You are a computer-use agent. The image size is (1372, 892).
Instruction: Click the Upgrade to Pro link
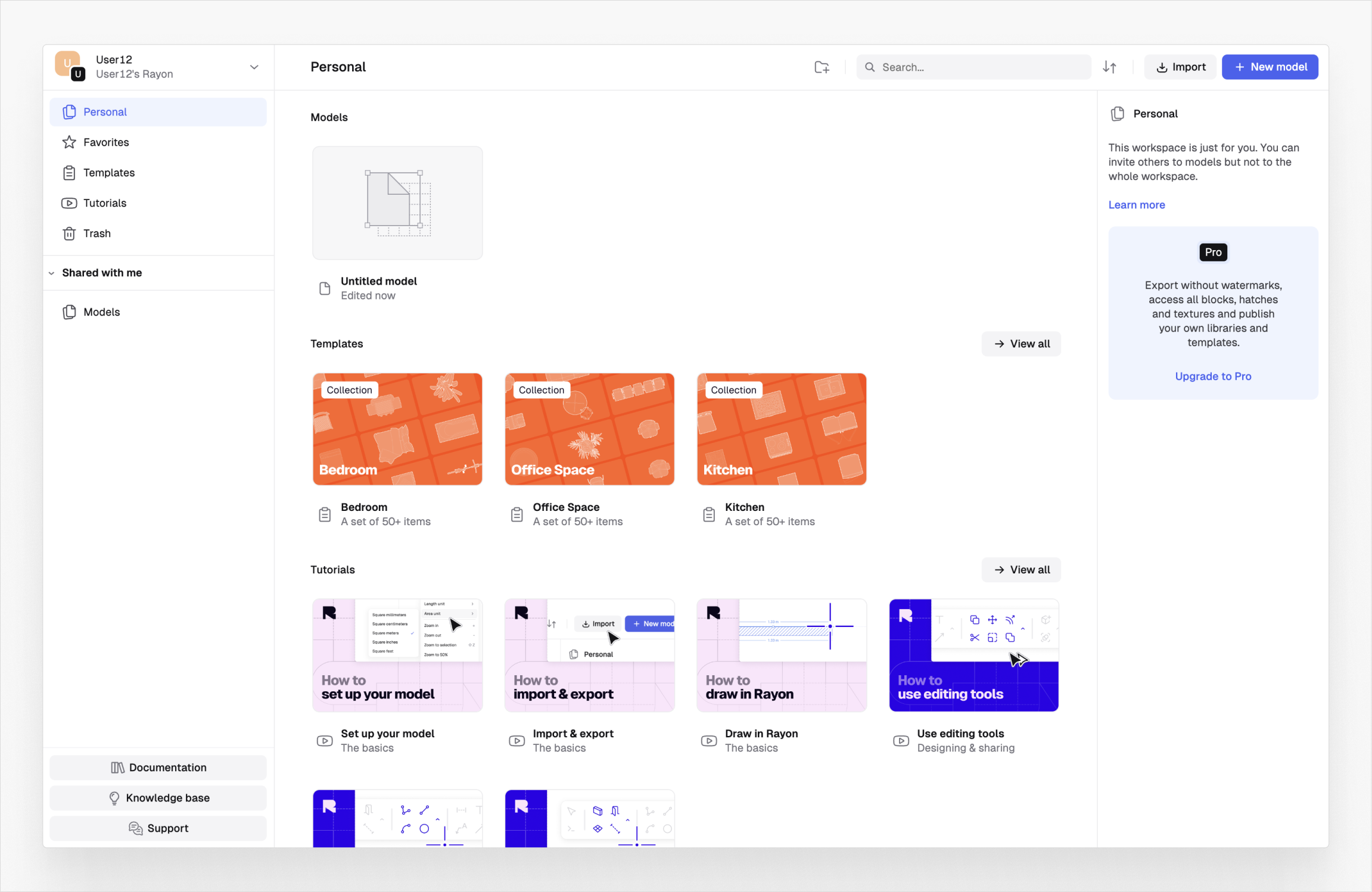click(x=1212, y=376)
